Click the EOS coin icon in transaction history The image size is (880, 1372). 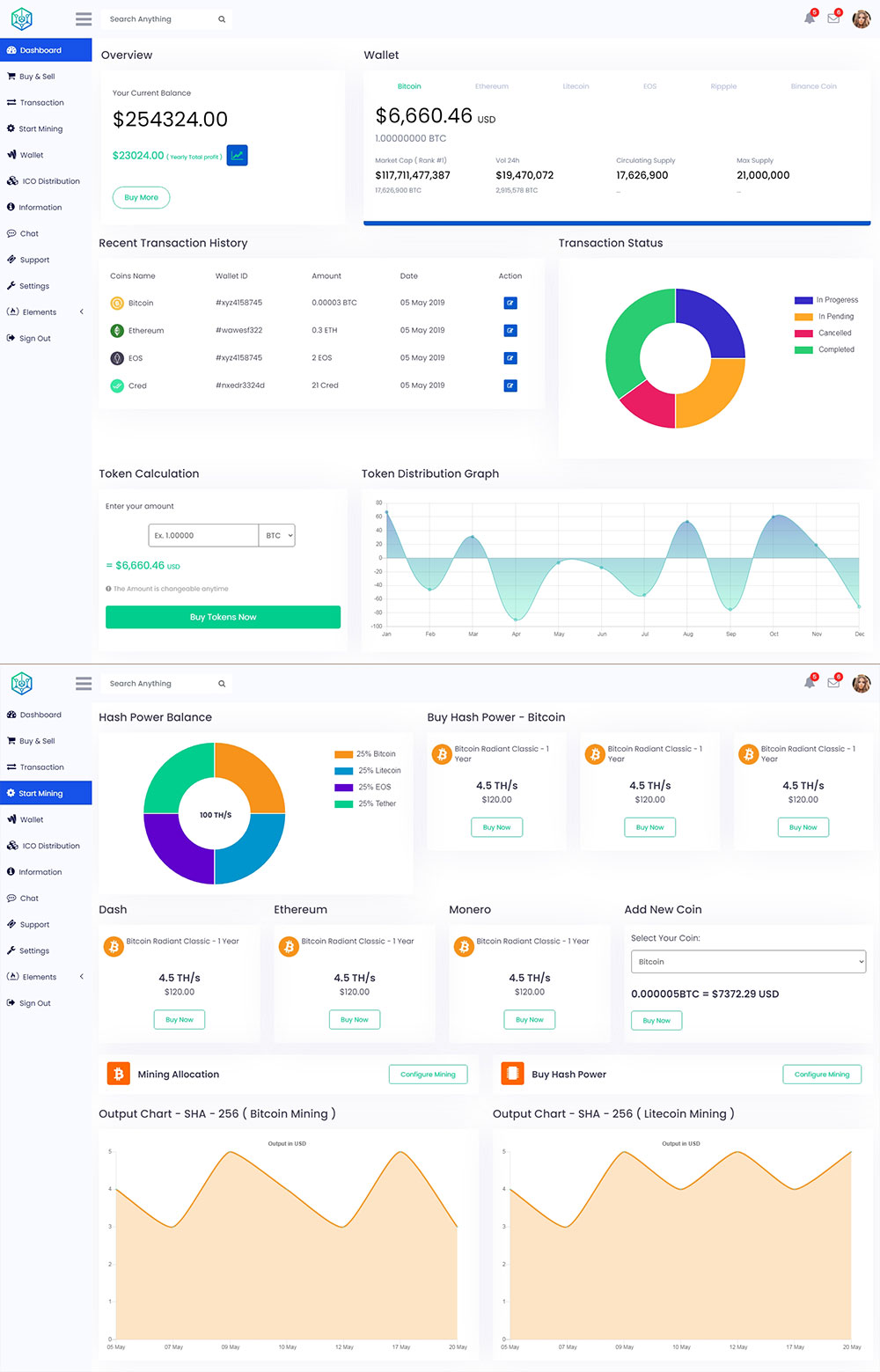point(117,358)
